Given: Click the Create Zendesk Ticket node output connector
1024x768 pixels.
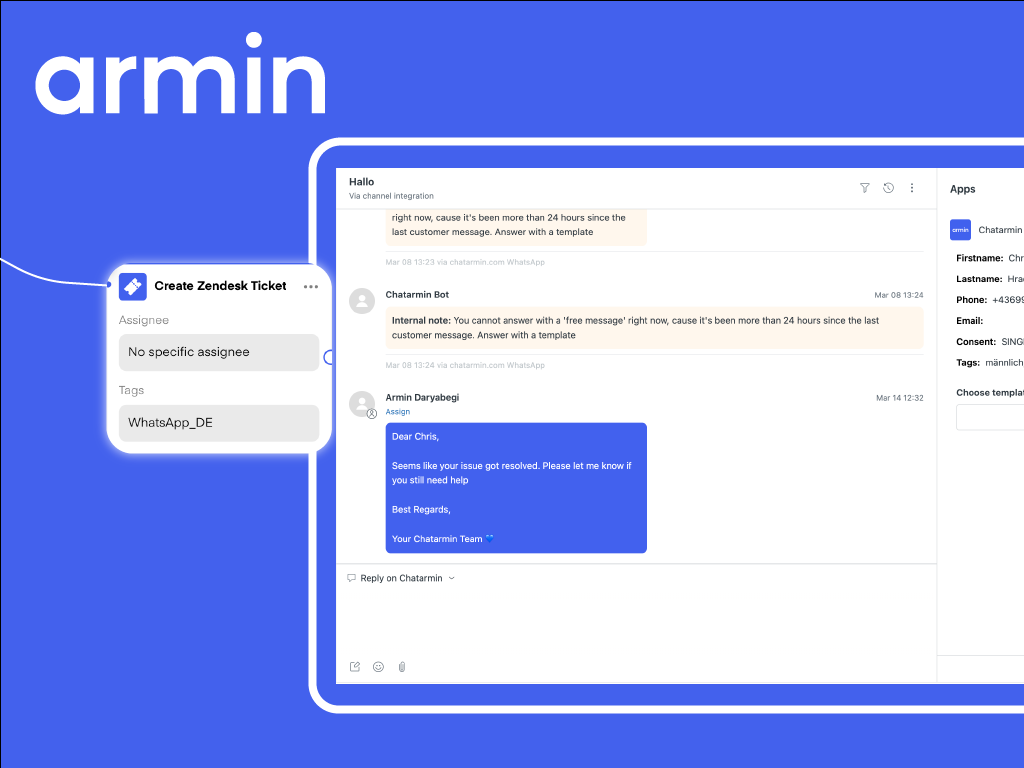Looking at the screenshot, I should (x=329, y=357).
